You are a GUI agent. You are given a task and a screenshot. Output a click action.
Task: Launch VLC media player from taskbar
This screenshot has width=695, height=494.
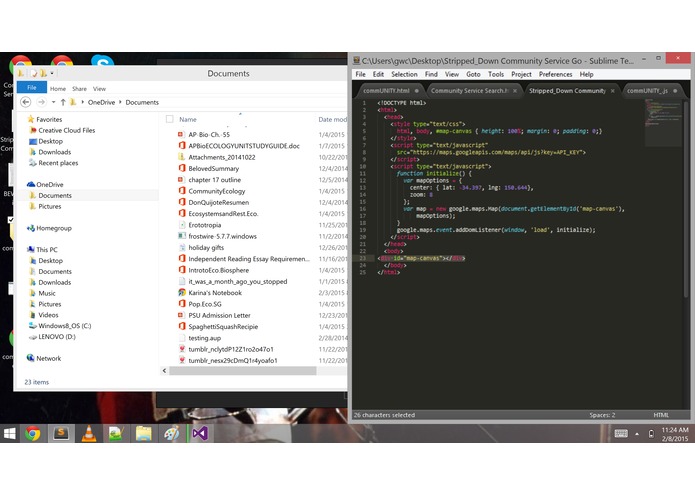[89, 433]
